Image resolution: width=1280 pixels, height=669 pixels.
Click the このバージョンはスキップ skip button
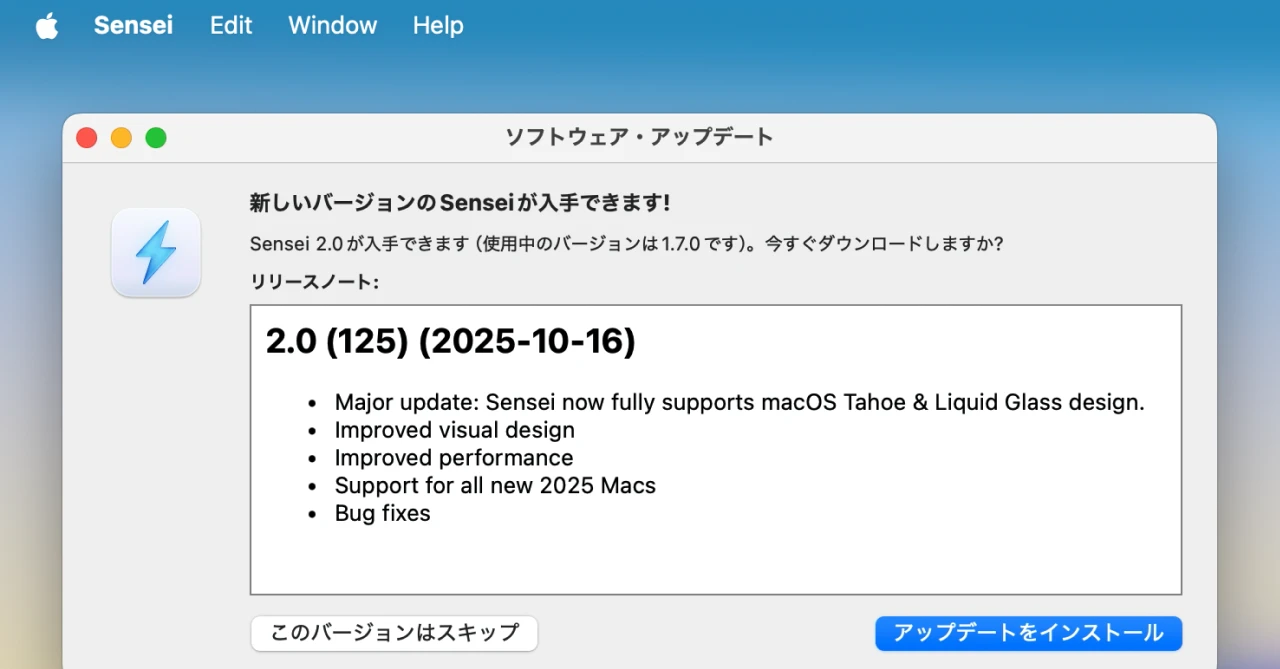click(393, 633)
